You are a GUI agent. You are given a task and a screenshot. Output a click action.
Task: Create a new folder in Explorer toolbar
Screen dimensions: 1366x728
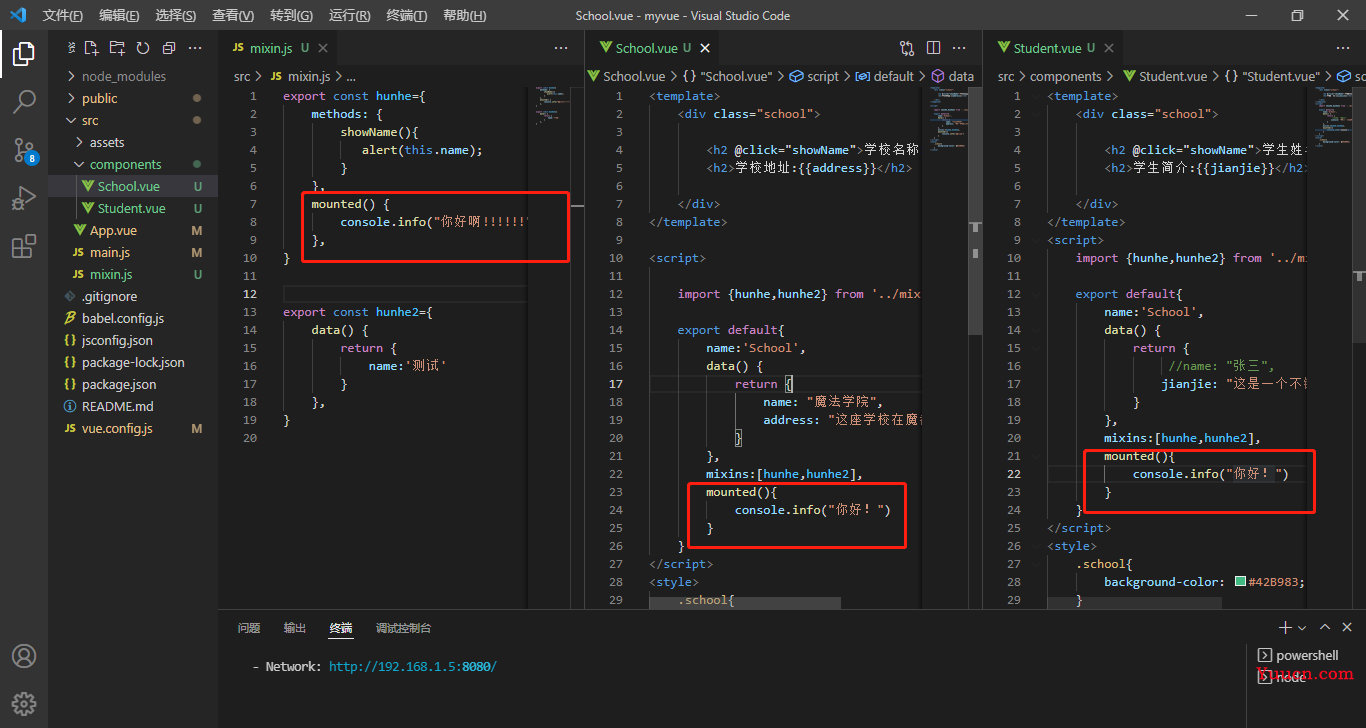coord(117,48)
